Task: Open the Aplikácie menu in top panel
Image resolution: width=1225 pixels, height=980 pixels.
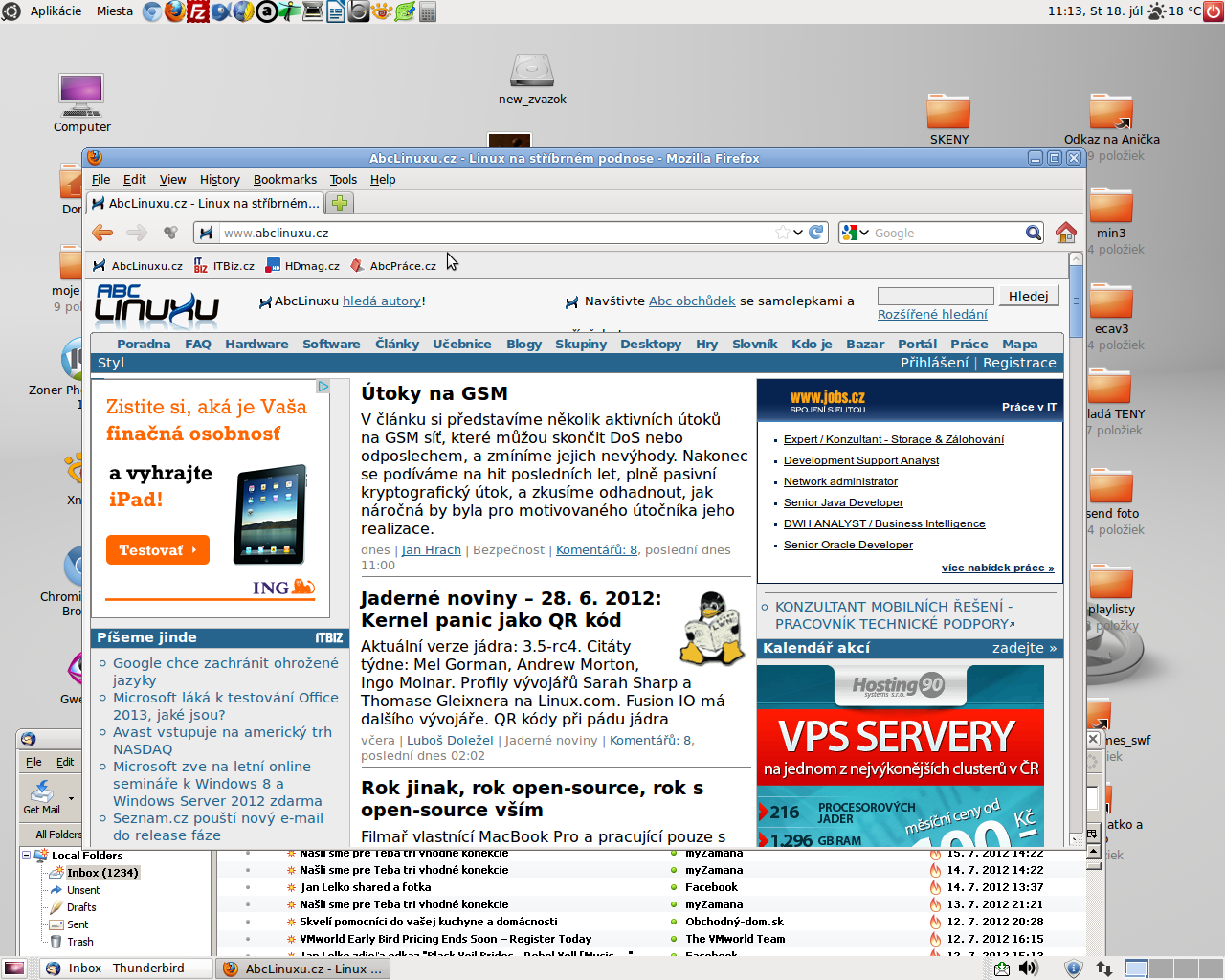Action: (56, 11)
